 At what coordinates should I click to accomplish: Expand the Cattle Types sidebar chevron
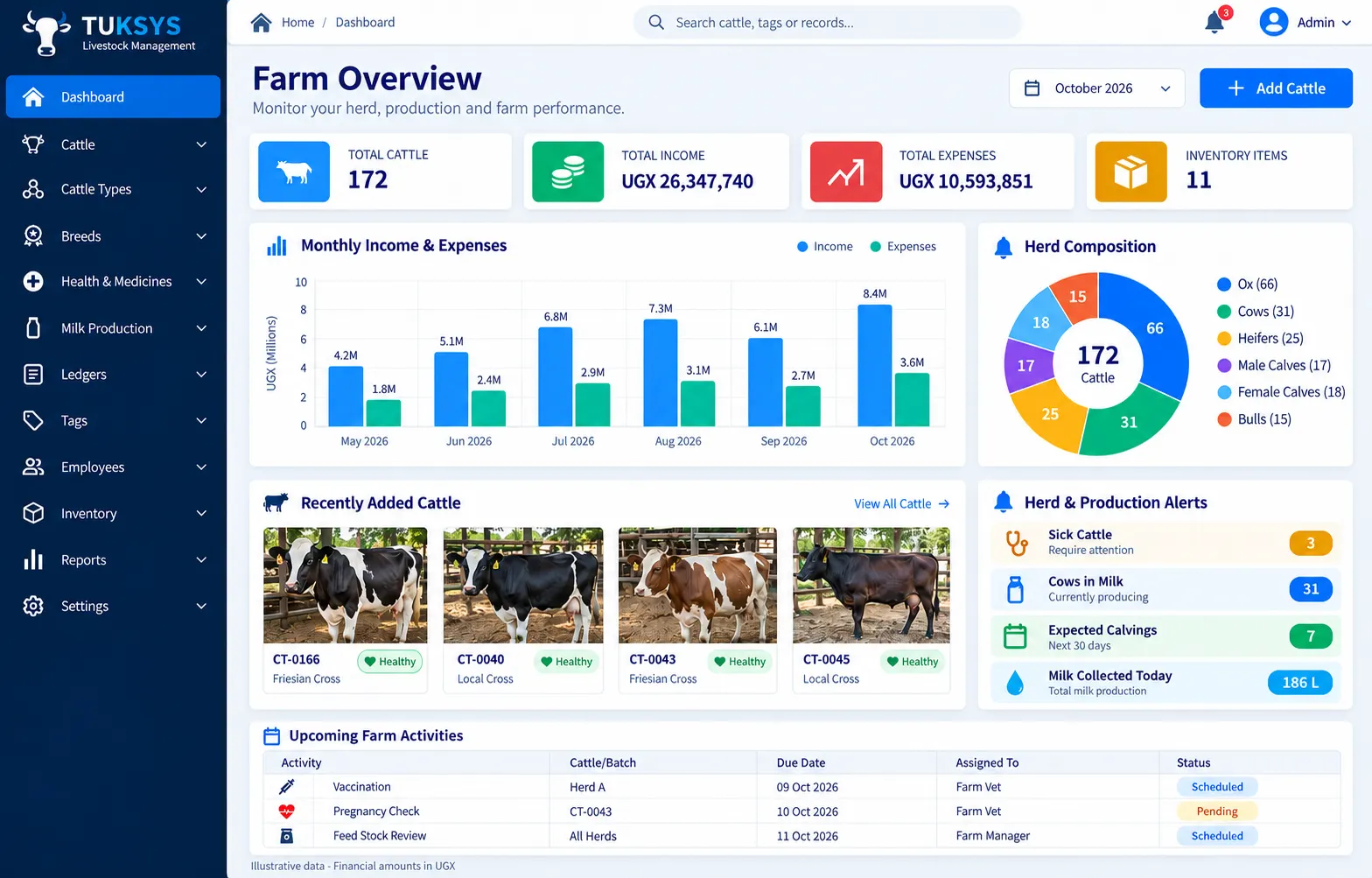[x=201, y=189]
